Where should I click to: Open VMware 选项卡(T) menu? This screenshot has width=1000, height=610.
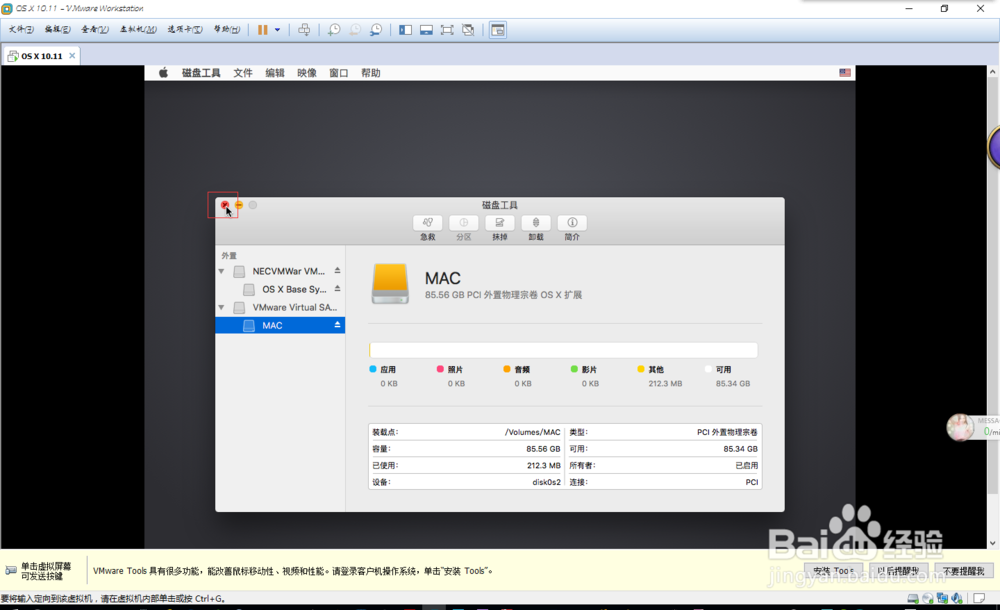point(185,29)
